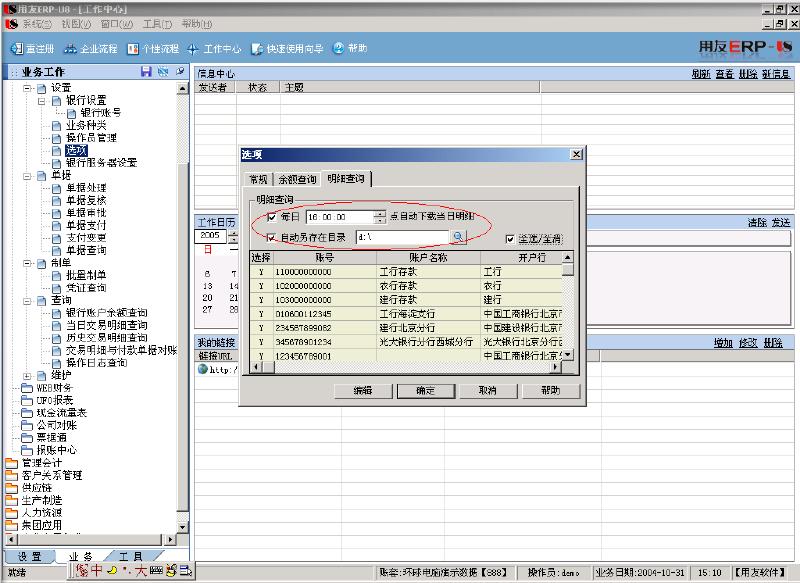Click the folder icon beside WEB财务

[x=27, y=388]
